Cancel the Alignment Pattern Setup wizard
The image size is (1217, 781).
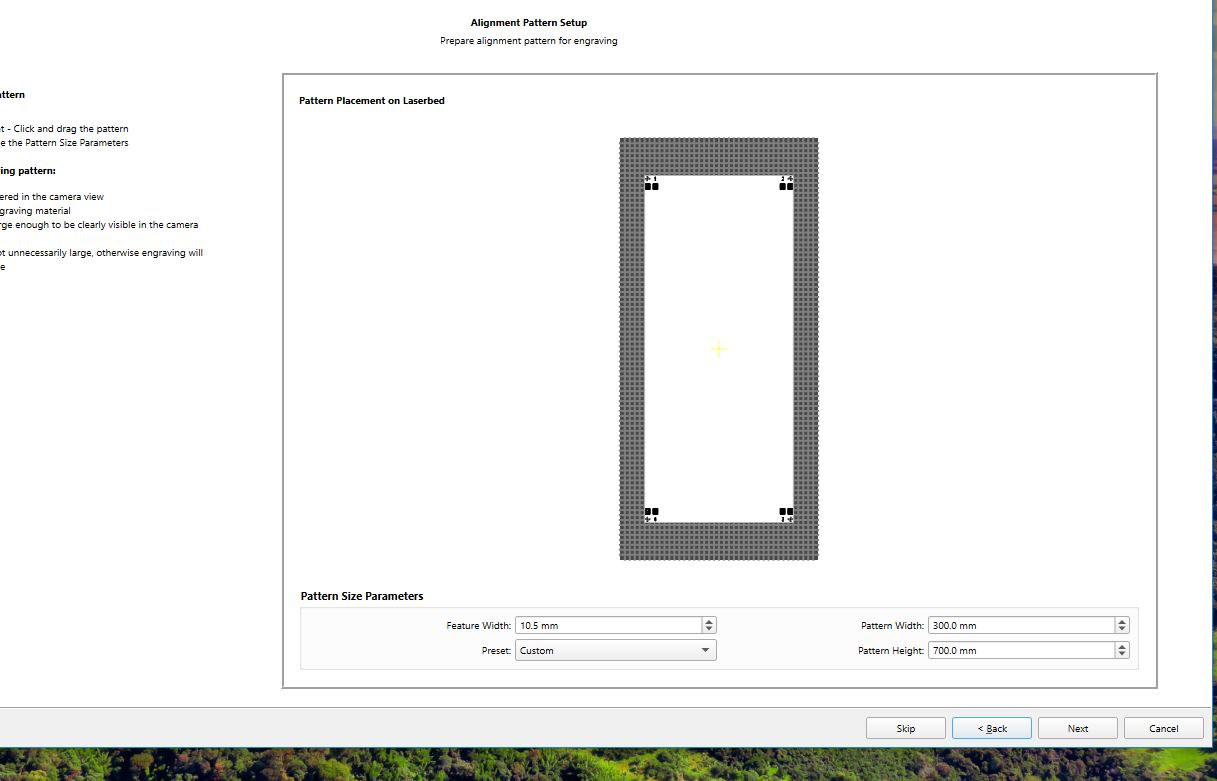click(1164, 728)
